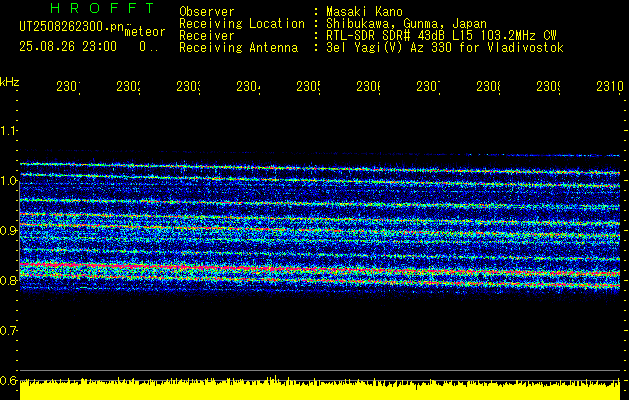Viewport: 629px width, 400px height.
Task: Click the 1.1 kHz frequency label
Action: pyautogui.click(x=9, y=131)
